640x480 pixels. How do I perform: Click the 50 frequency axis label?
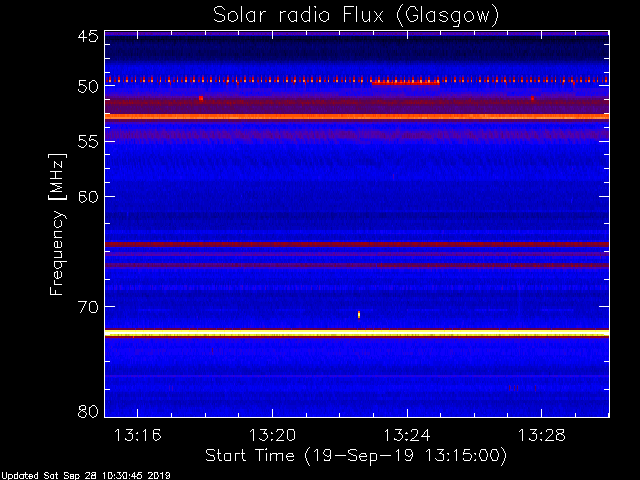[x=88, y=87]
